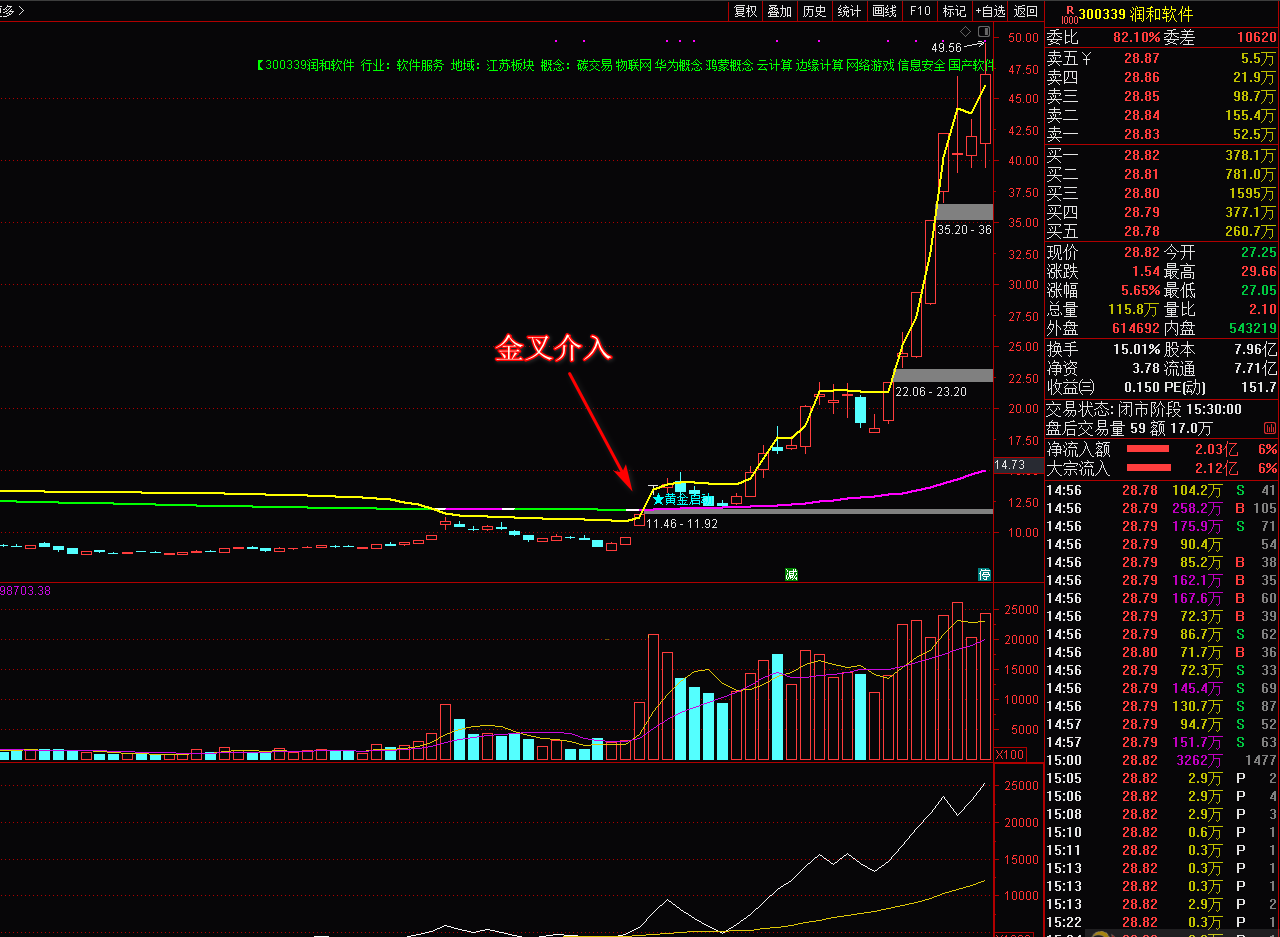The width and height of the screenshot is (1280, 937).
Task: Click the 内盘 543219 value
Action: click(x=1252, y=328)
